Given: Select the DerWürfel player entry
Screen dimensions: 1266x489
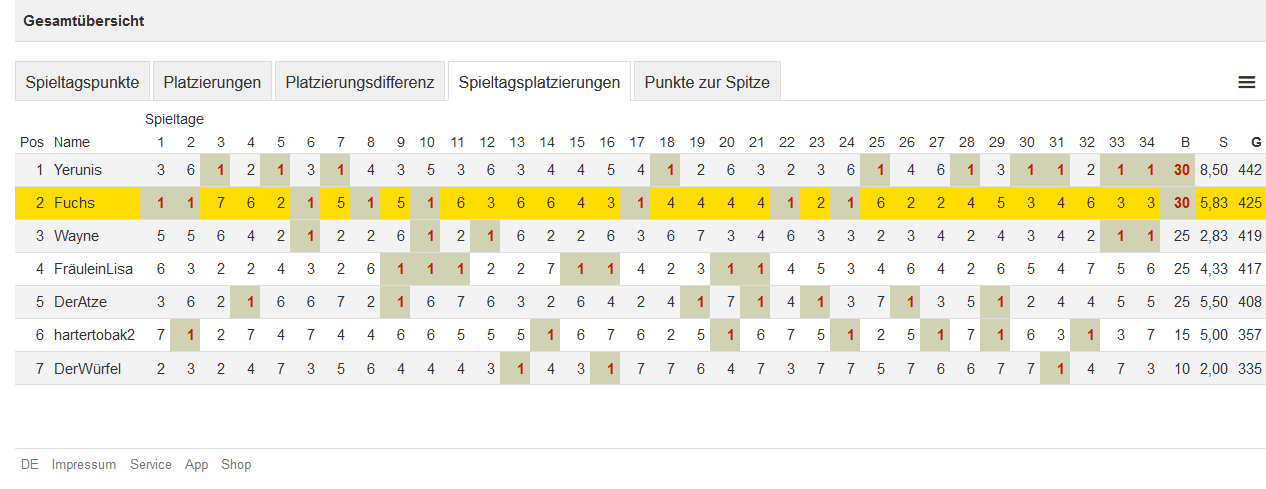Looking at the screenshot, I should [87, 368].
